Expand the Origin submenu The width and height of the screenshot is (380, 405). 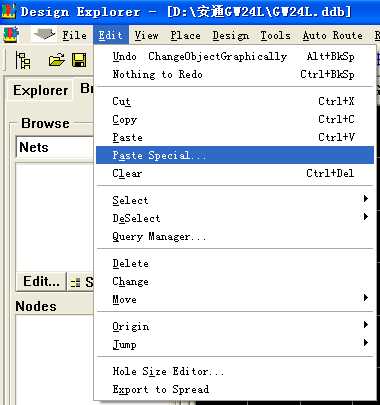(x=235, y=326)
